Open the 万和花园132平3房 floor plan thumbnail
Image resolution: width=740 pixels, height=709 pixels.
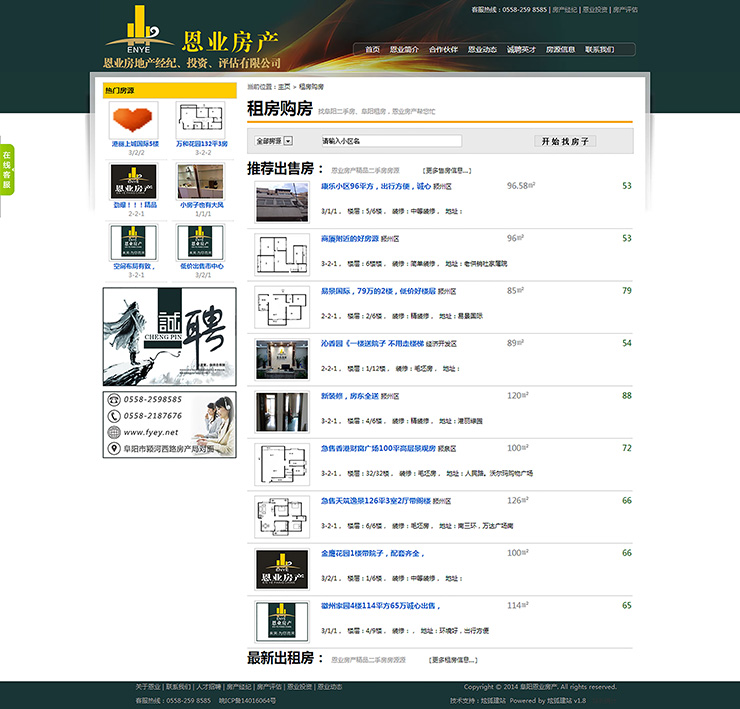click(201, 120)
